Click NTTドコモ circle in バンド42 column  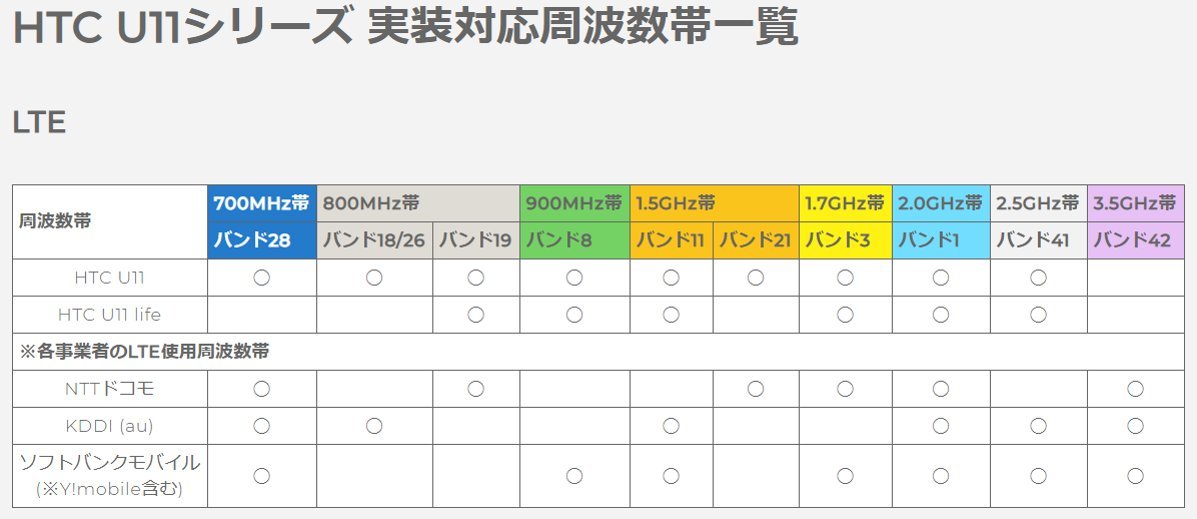(x=1135, y=389)
